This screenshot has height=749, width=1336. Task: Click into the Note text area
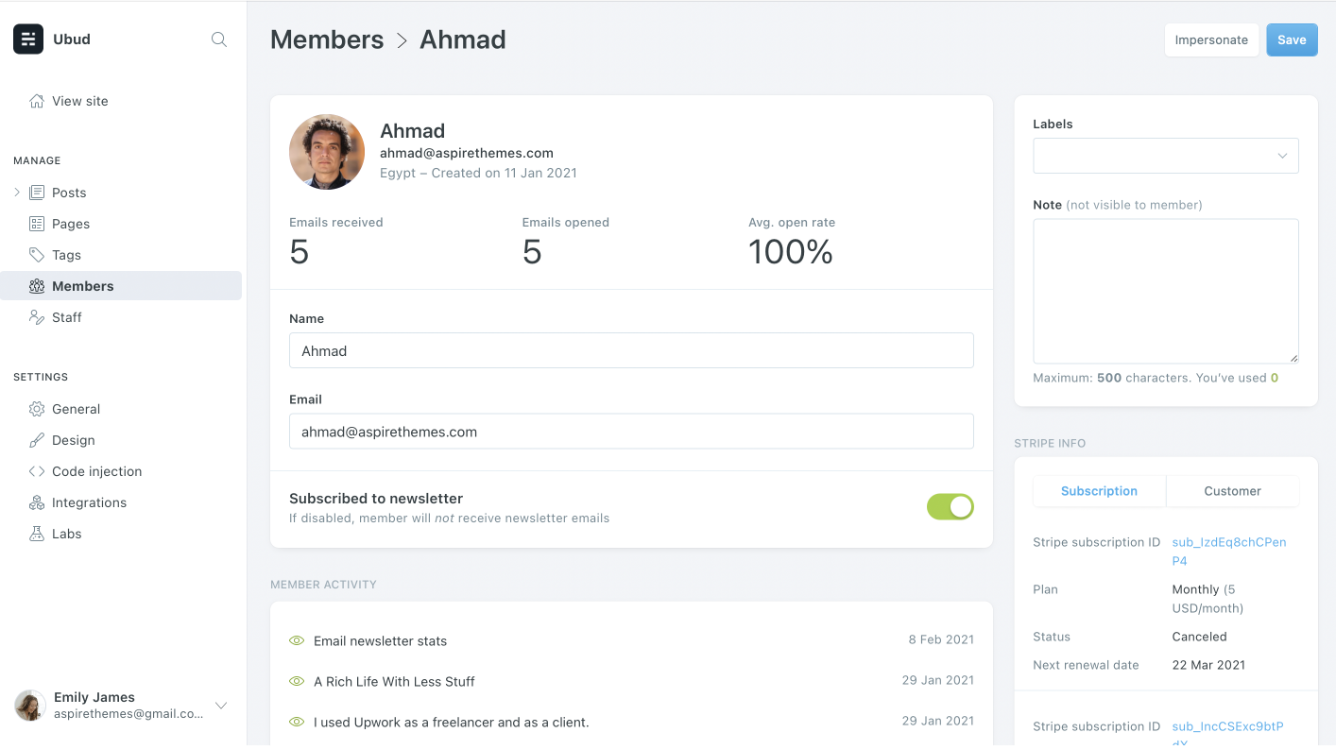[1165, 291]
